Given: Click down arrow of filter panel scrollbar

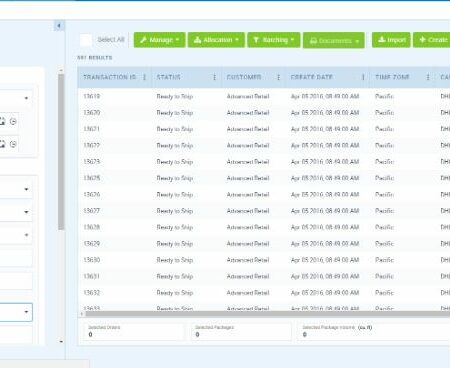Looking at the screenshot, I should [61, 341].
